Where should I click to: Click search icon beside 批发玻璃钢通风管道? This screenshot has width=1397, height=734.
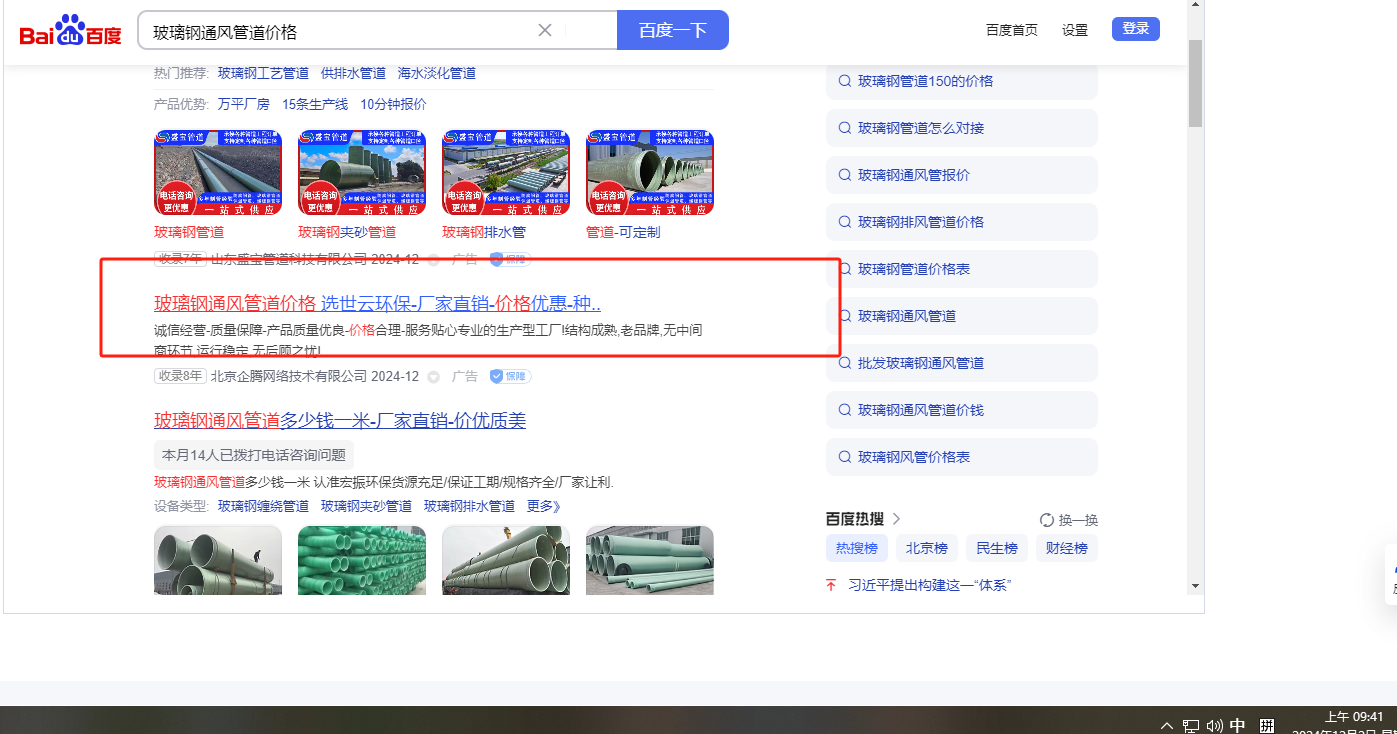(x=844, y=363)
